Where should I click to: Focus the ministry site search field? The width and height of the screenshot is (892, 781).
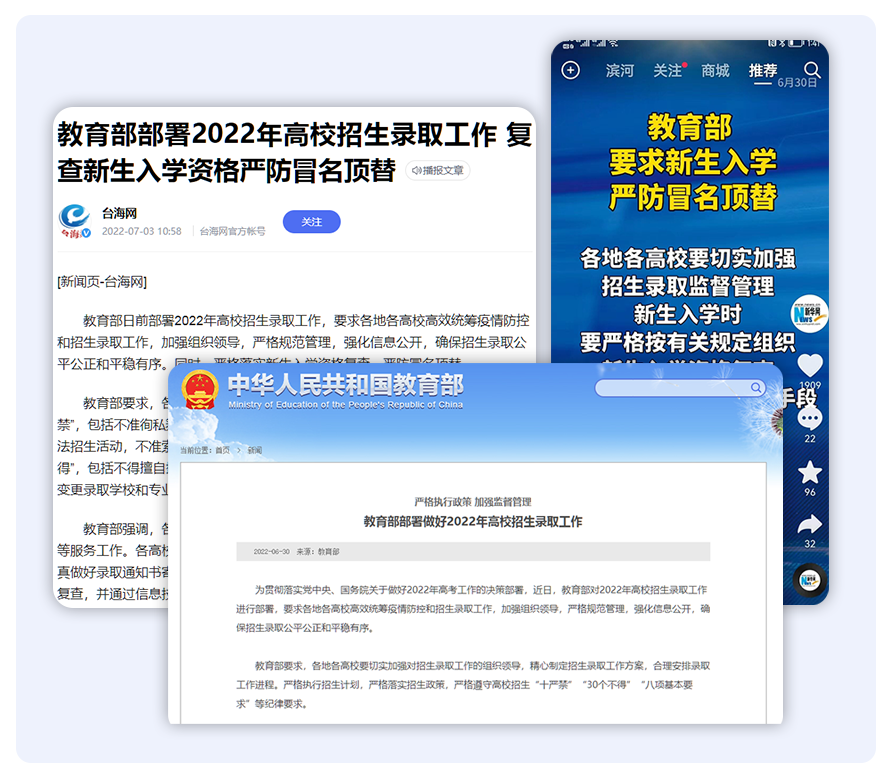(672, 388)
